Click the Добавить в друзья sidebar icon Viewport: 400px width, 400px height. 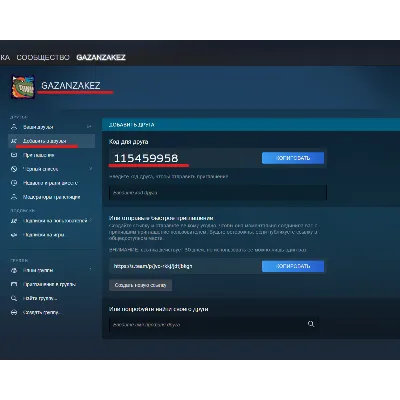(x=14, y=141)
